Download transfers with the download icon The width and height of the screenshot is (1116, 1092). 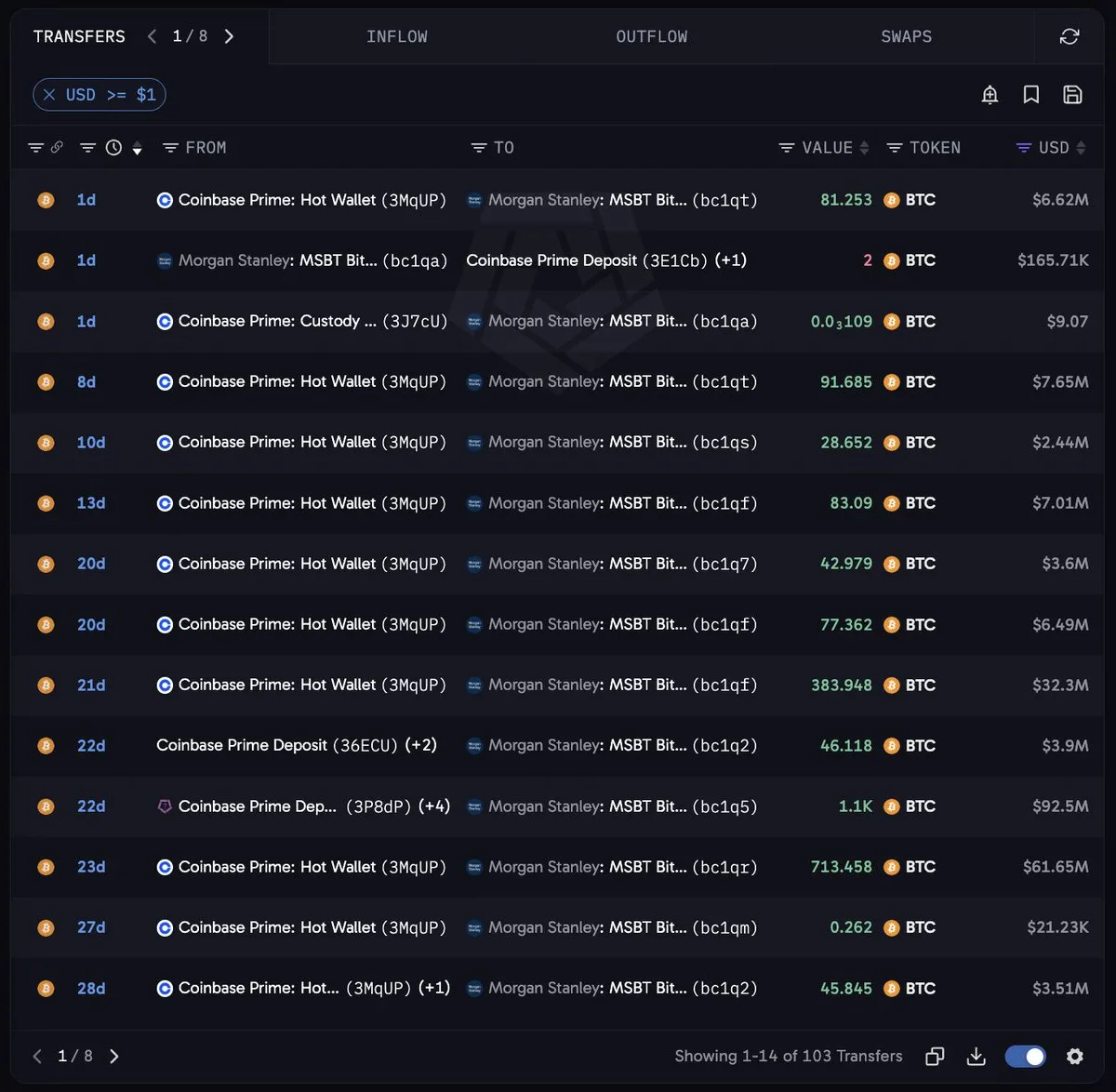click(976, 1056)
